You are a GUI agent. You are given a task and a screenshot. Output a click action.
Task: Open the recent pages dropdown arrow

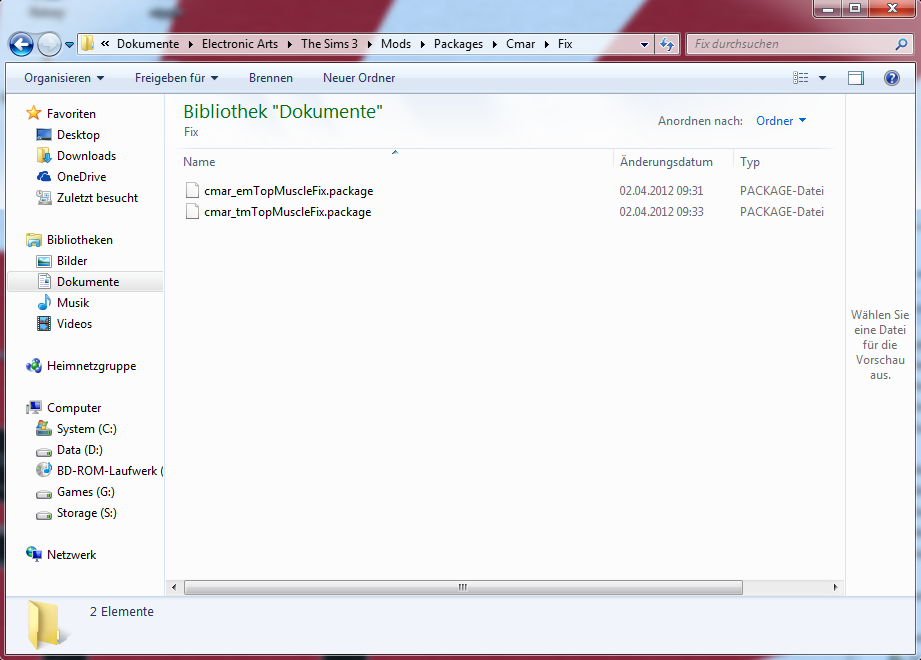pyautogui.click(x=69, y=45)
